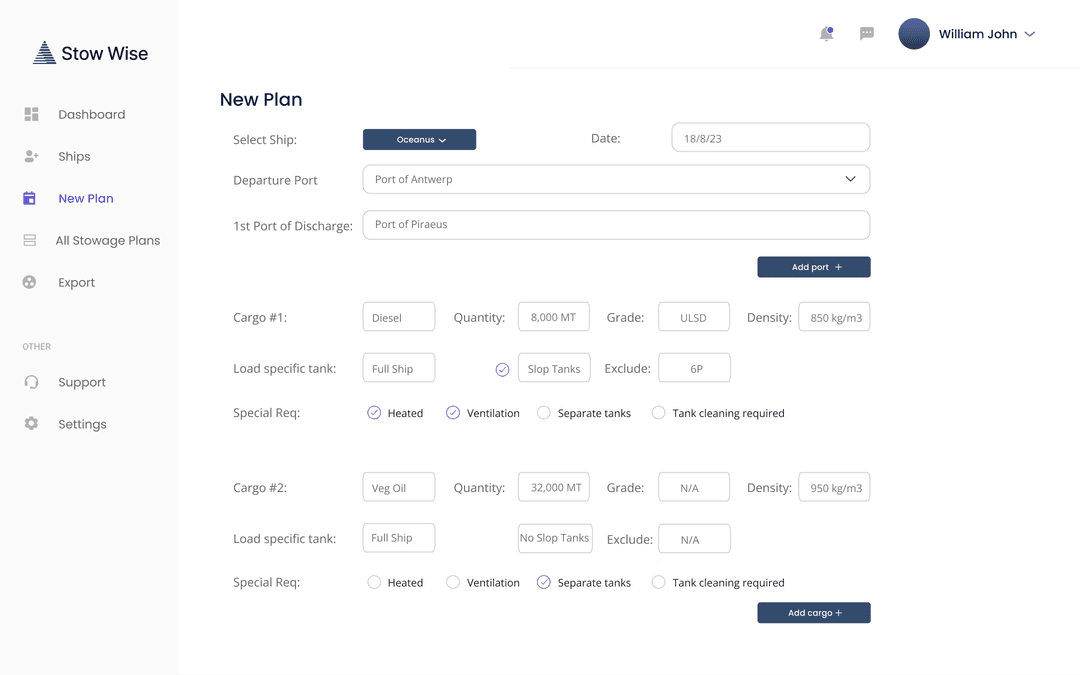Click the Export icon in the sidebar
The height and width of the screenshot is (675, 1080).
tap(30, 282)
